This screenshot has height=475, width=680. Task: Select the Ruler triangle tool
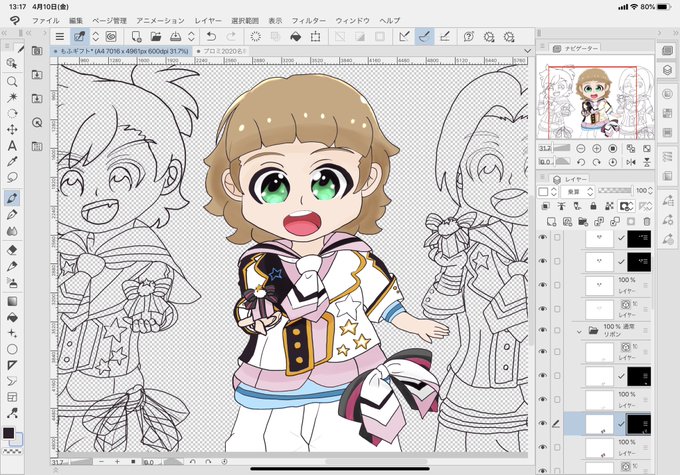click(12, 365)
